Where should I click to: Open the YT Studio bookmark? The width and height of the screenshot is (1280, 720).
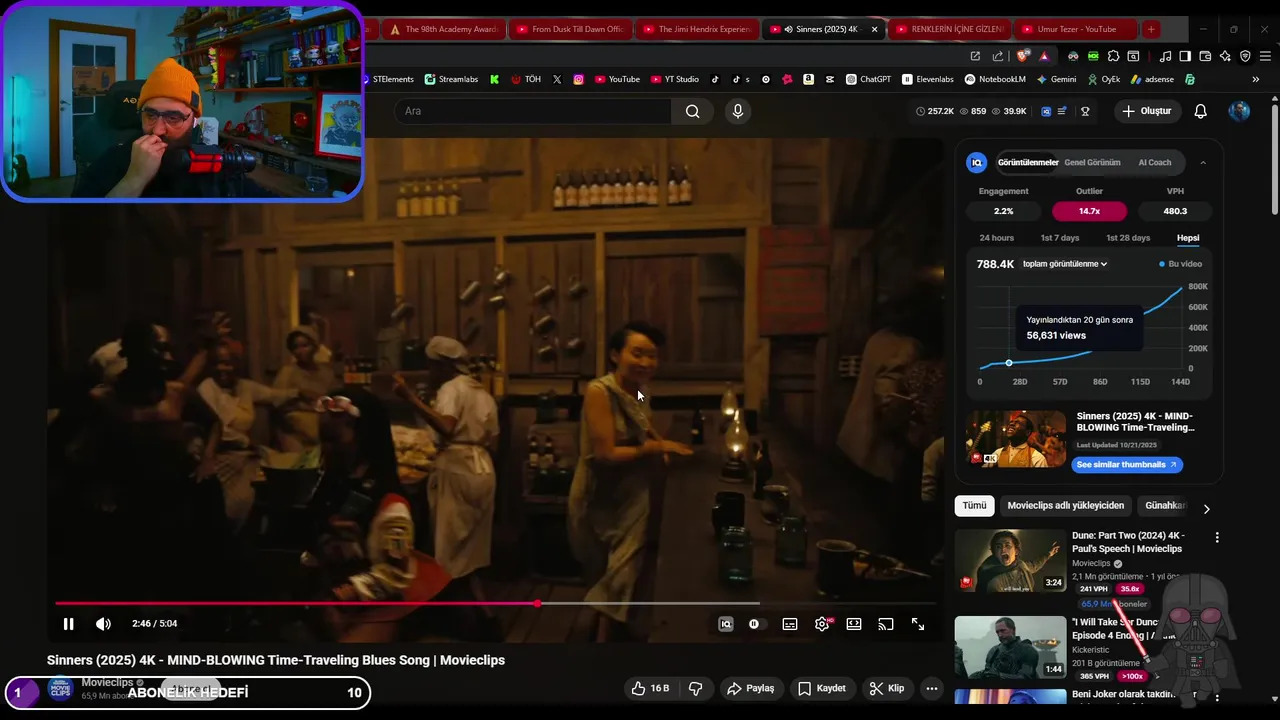[675, 79]
